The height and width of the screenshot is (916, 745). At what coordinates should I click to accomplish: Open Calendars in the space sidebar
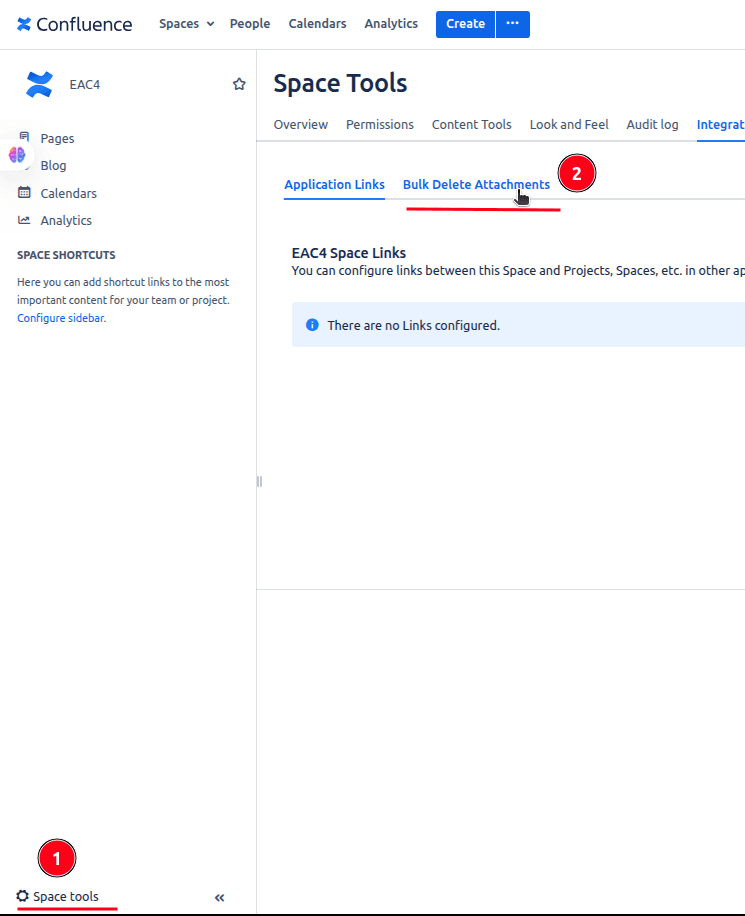[68, 193]
